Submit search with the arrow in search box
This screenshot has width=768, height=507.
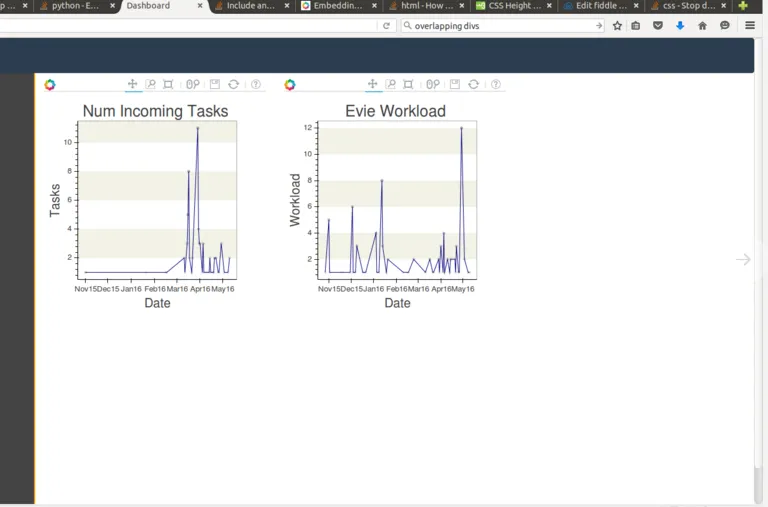click(599, 26)
